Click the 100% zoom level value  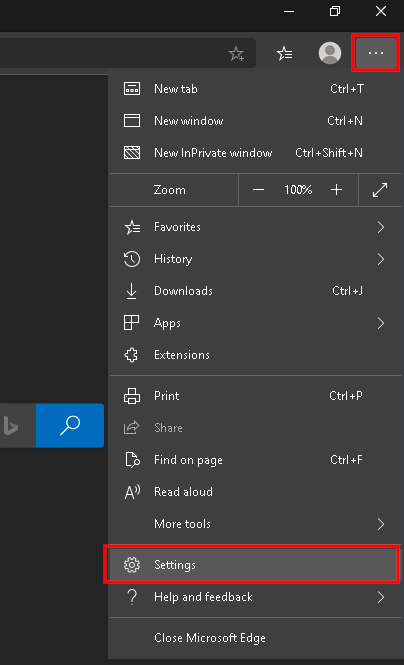pyautogui.click(x=298, y=190)
